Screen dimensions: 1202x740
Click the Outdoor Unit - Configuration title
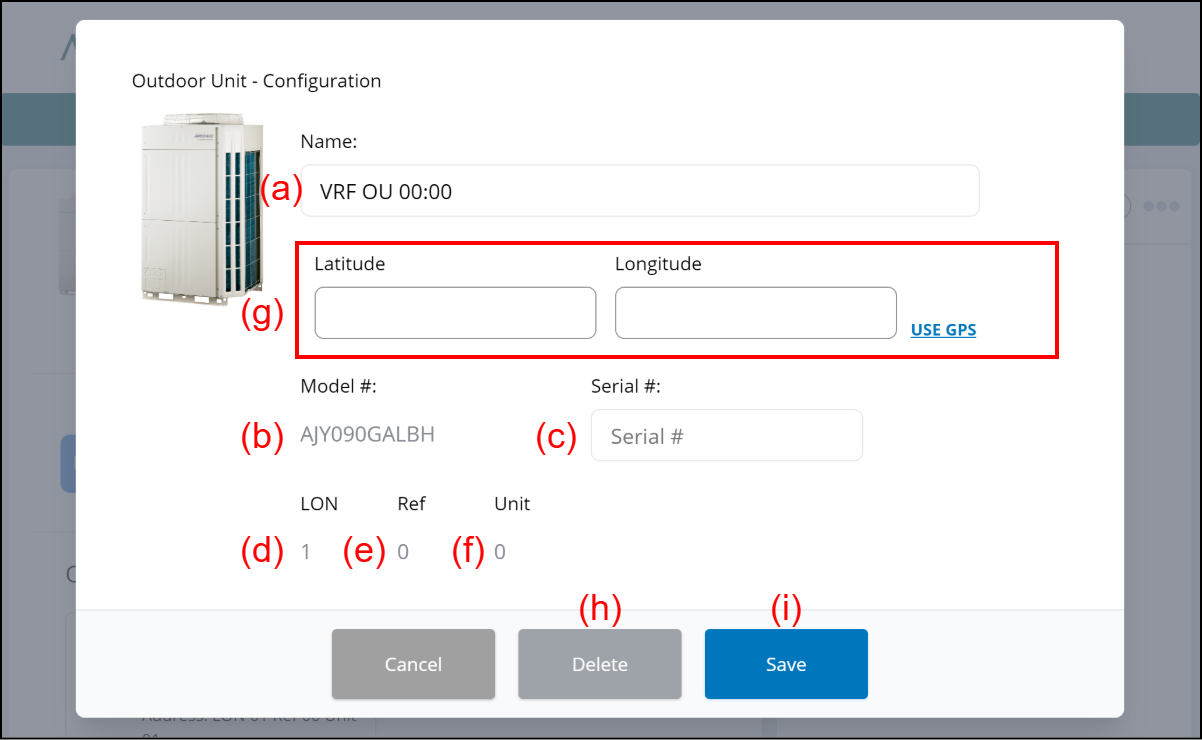256,81
